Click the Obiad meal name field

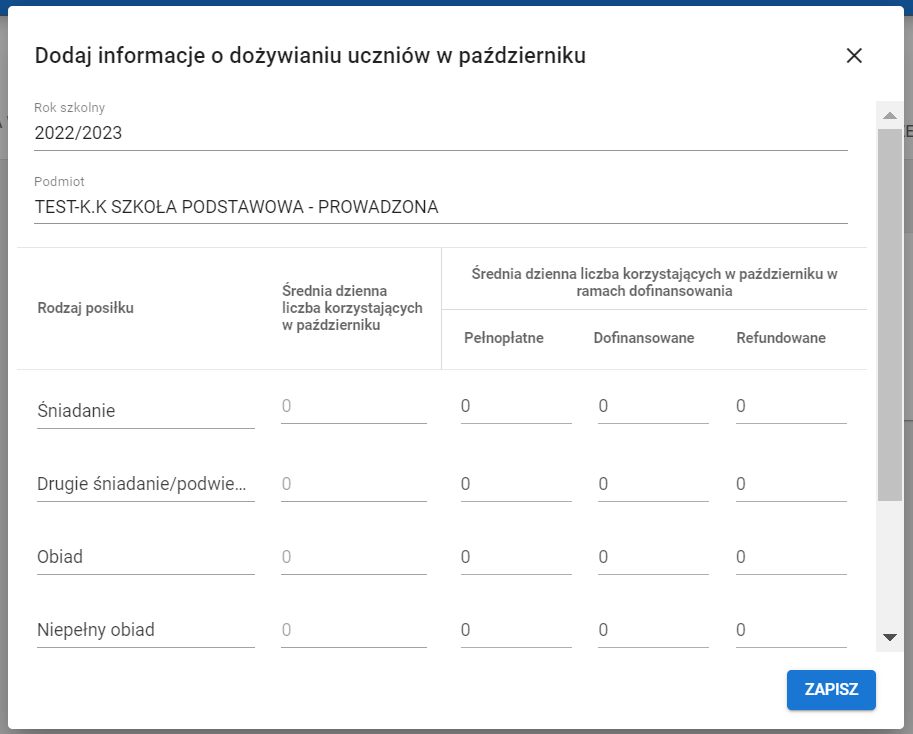(x=145, y=556)
